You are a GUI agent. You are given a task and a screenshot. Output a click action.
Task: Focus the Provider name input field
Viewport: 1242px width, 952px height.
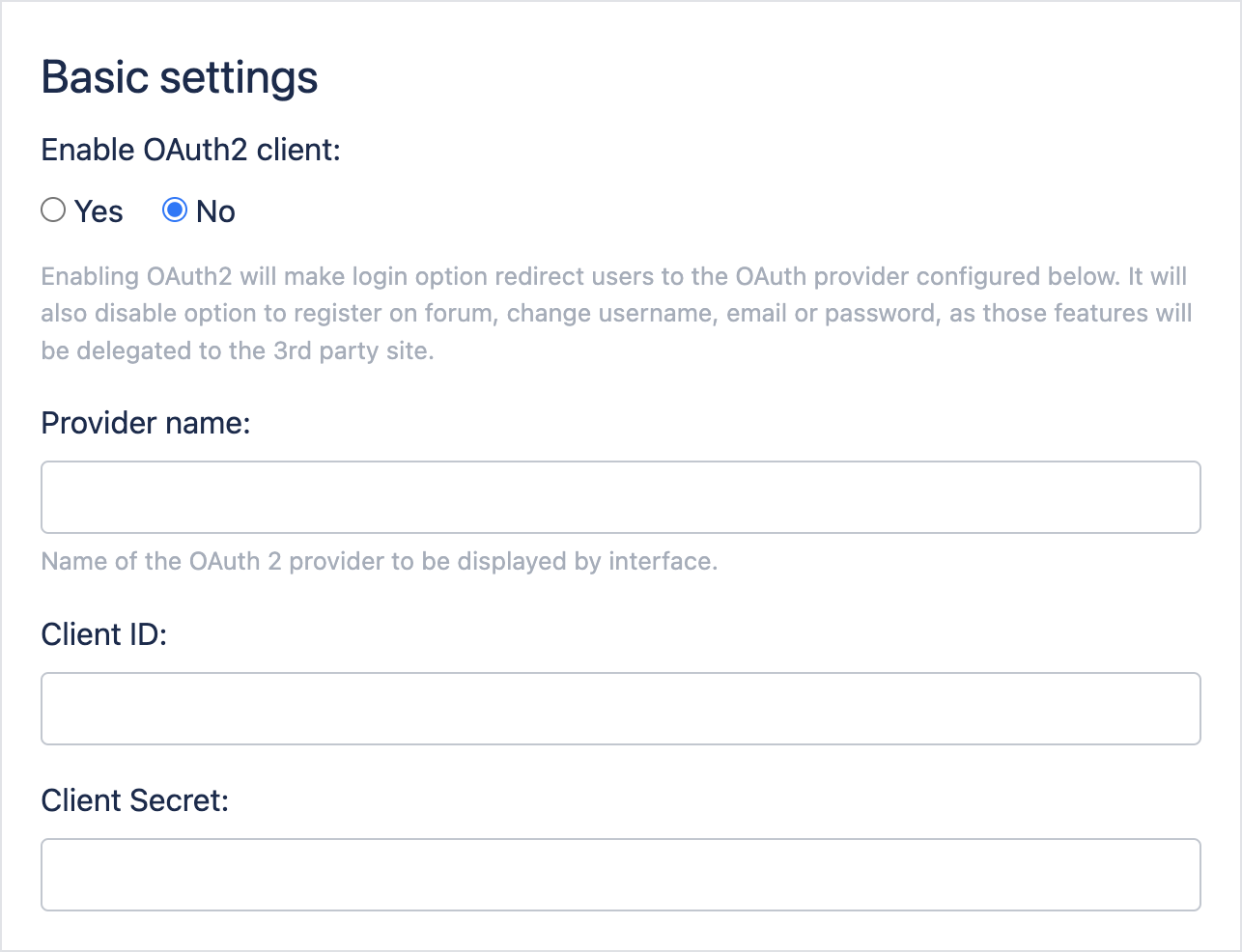coord(620,497)
